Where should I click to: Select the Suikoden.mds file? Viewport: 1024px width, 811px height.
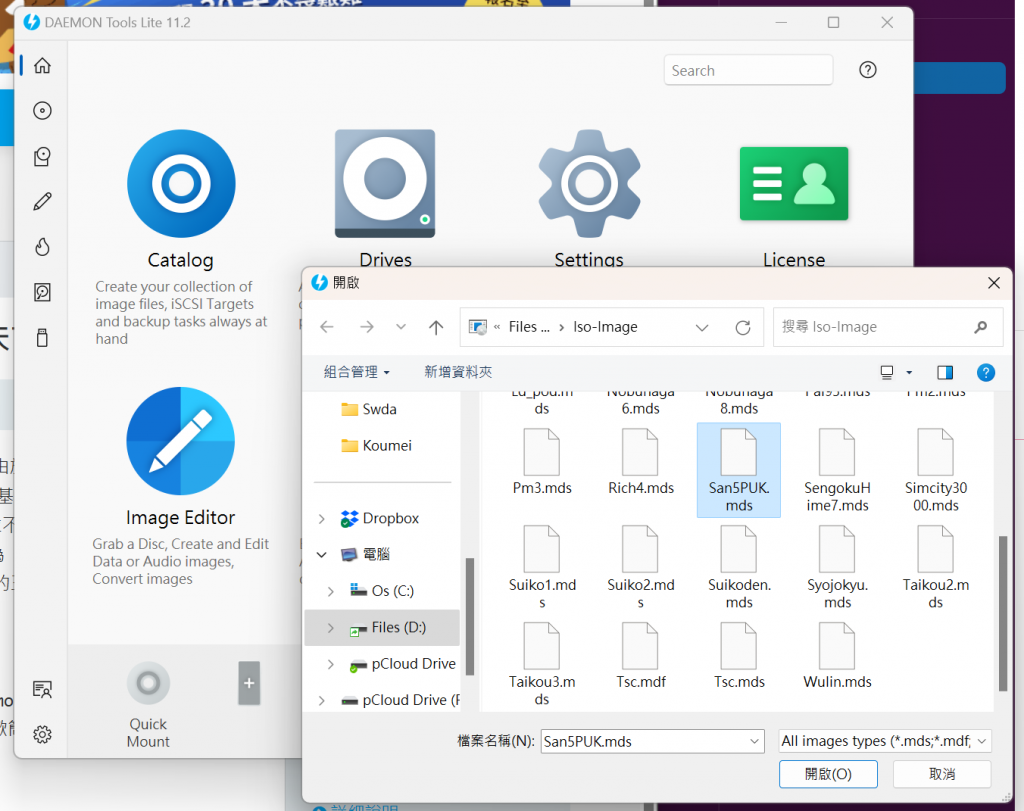[x=739, y=567]
